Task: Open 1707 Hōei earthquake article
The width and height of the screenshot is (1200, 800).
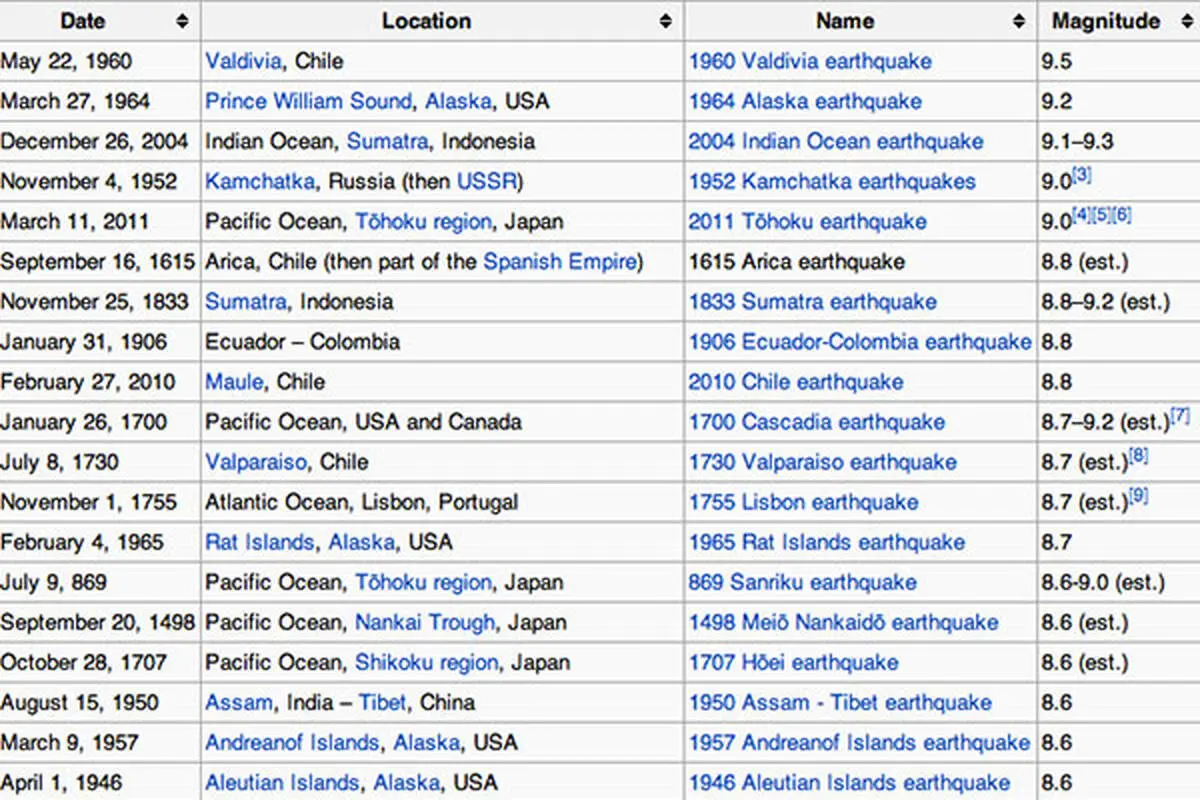Action: (793, 662)
